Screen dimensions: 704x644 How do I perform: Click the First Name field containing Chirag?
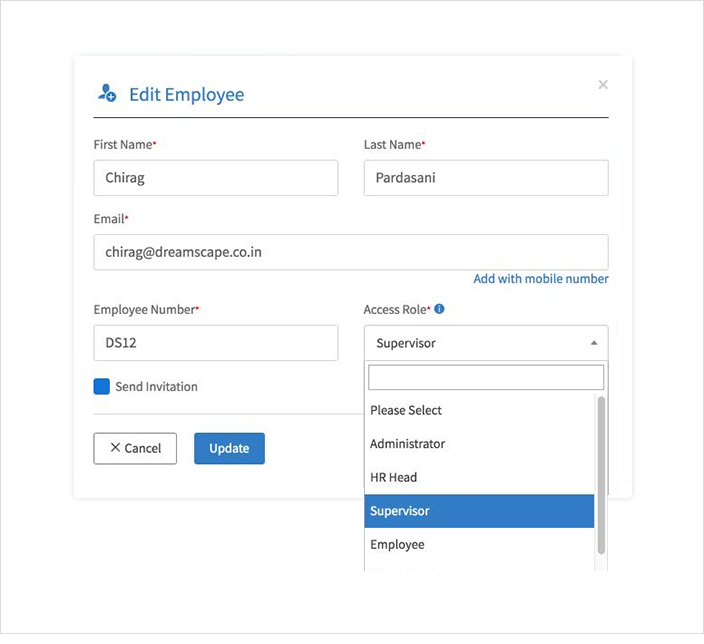point(215,178)
